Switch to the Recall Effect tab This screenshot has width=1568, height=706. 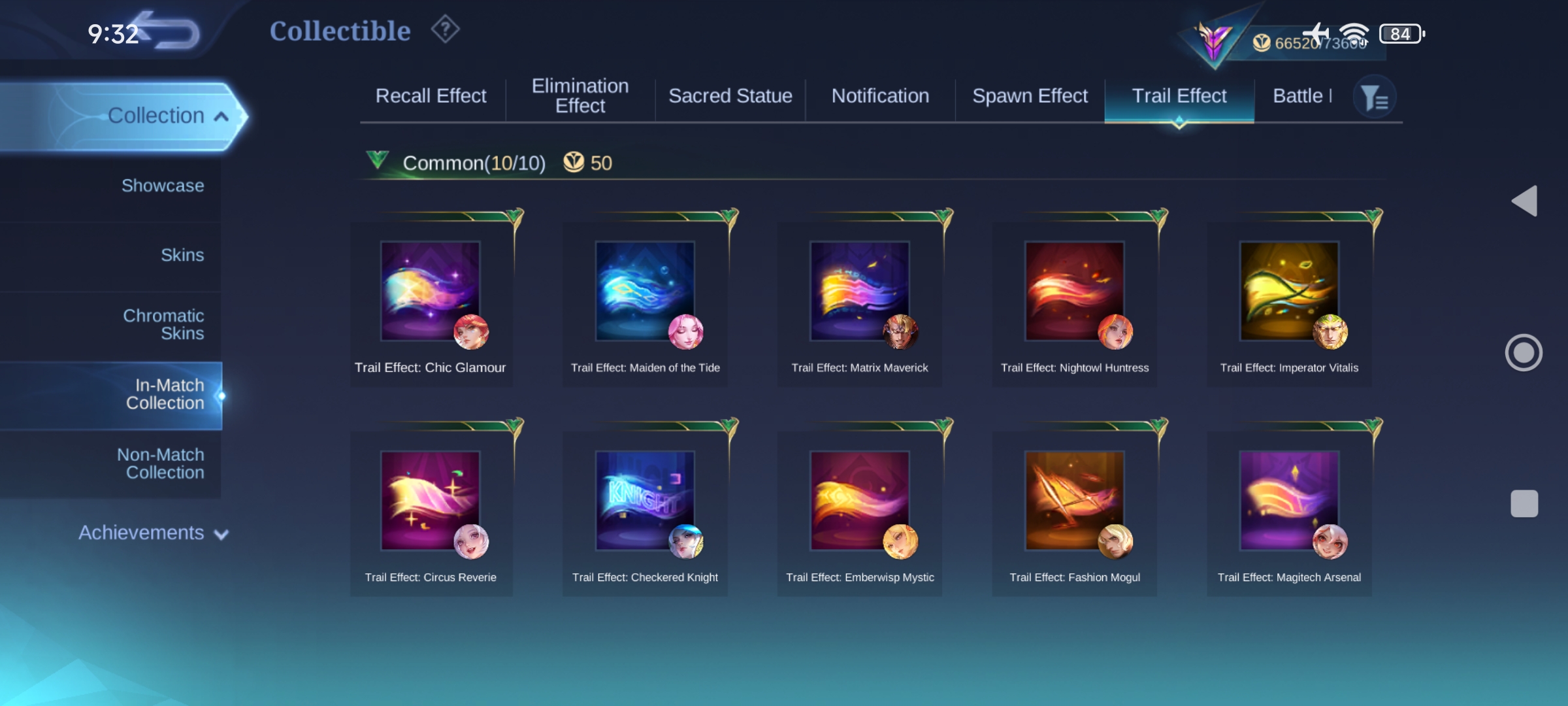(431, 96)
